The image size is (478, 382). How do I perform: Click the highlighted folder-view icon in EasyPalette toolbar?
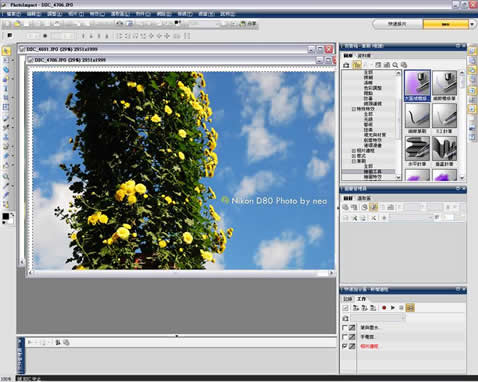[357, 65]
